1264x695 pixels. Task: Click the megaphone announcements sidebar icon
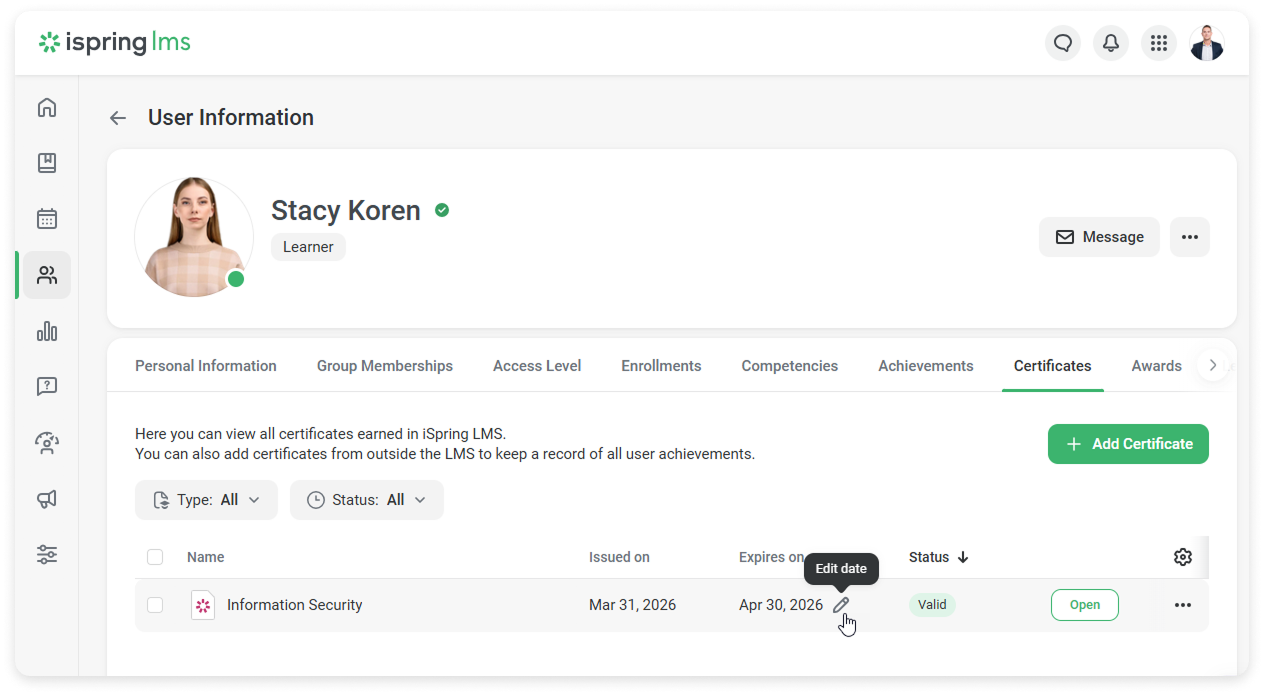47,499
